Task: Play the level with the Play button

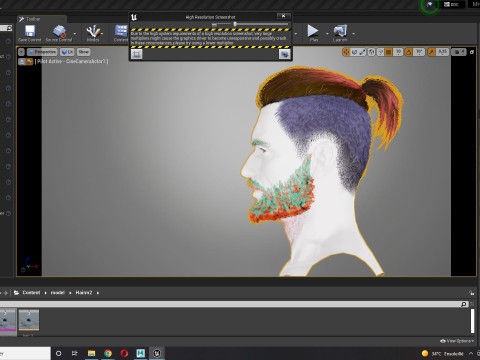Action: (313, 31)
